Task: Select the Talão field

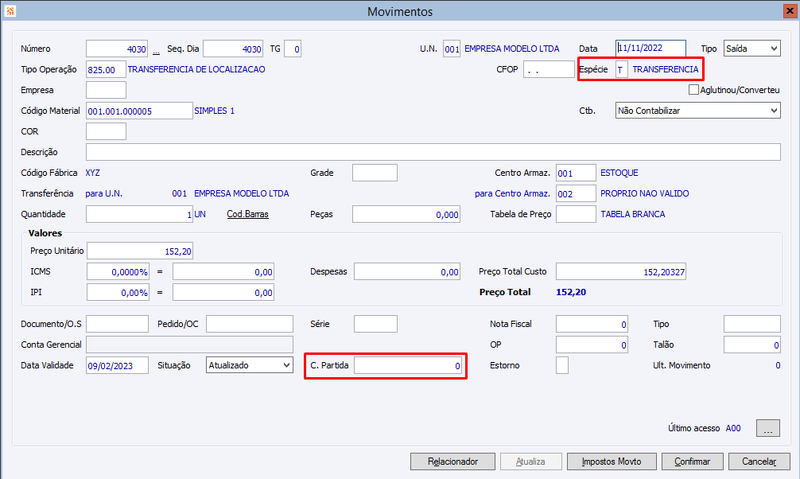Action: click(x=752, y=345)
